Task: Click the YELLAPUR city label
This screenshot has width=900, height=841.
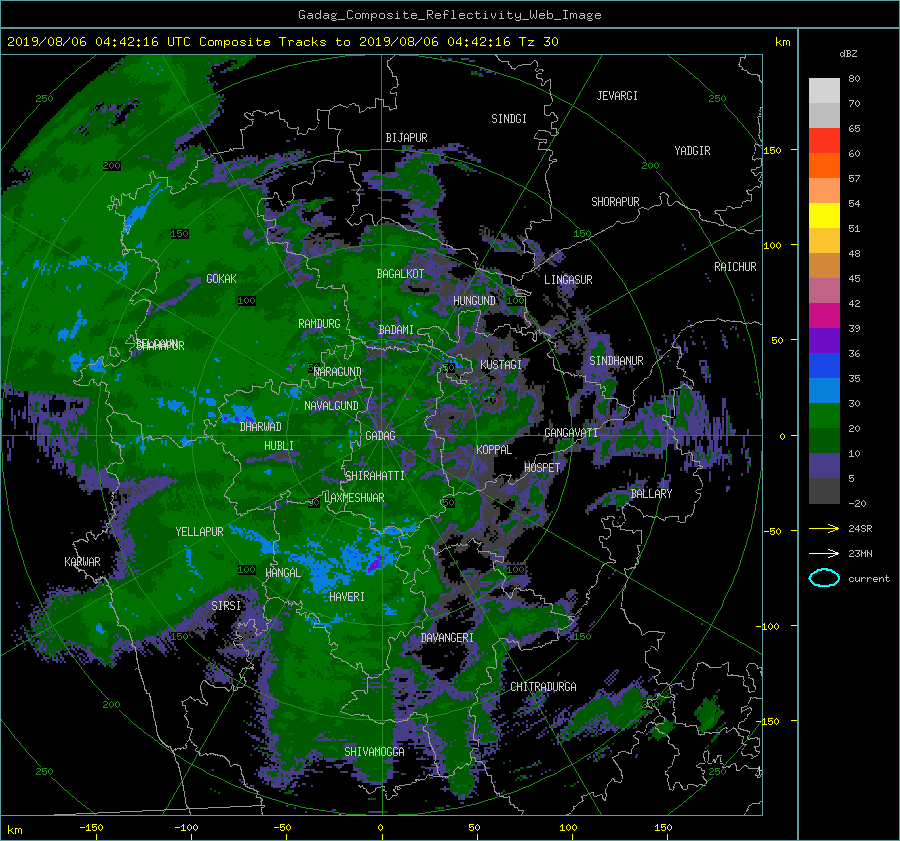Action: (199, 532)
